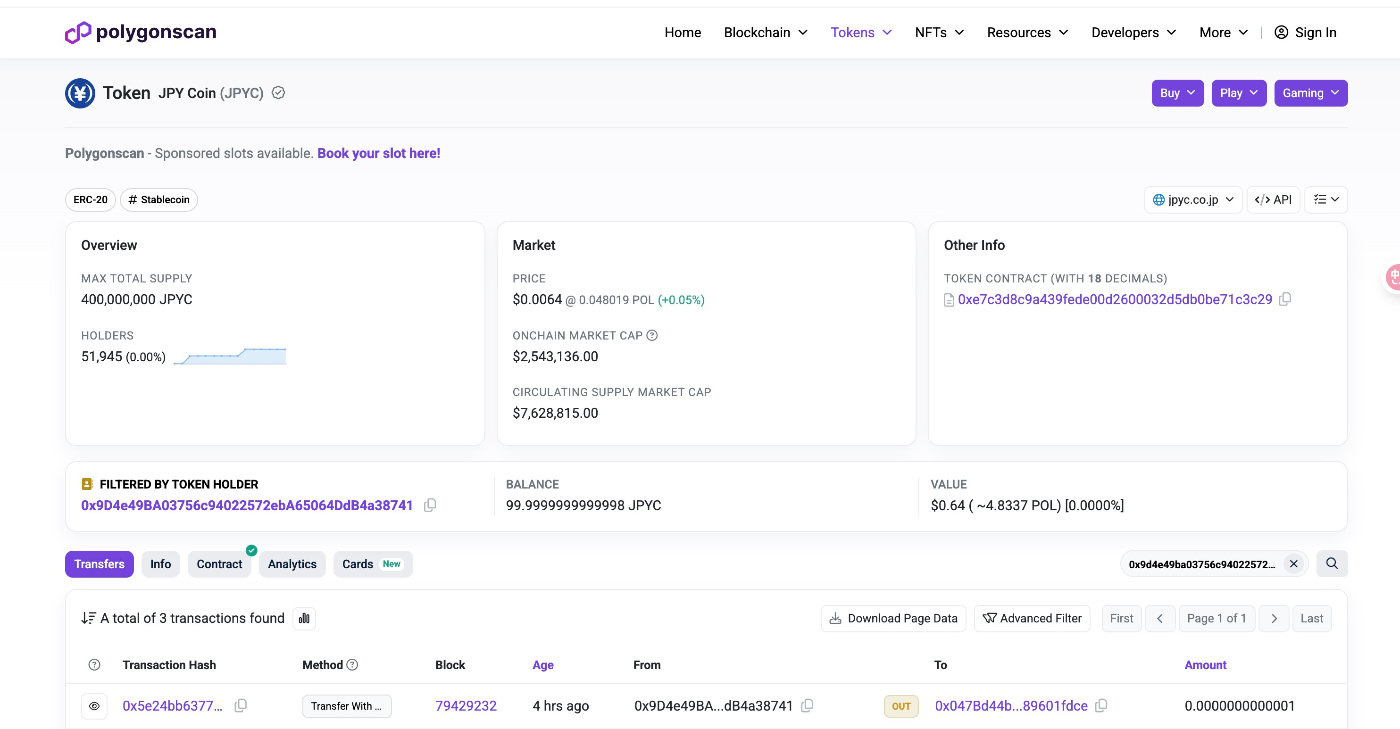Open the Tokens menu

coord(861,32)
